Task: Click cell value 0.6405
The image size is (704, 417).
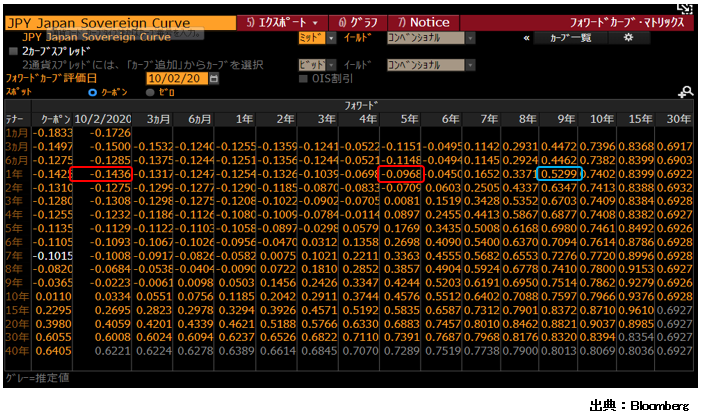Action: pyautogui.click(x=53, y=351)
